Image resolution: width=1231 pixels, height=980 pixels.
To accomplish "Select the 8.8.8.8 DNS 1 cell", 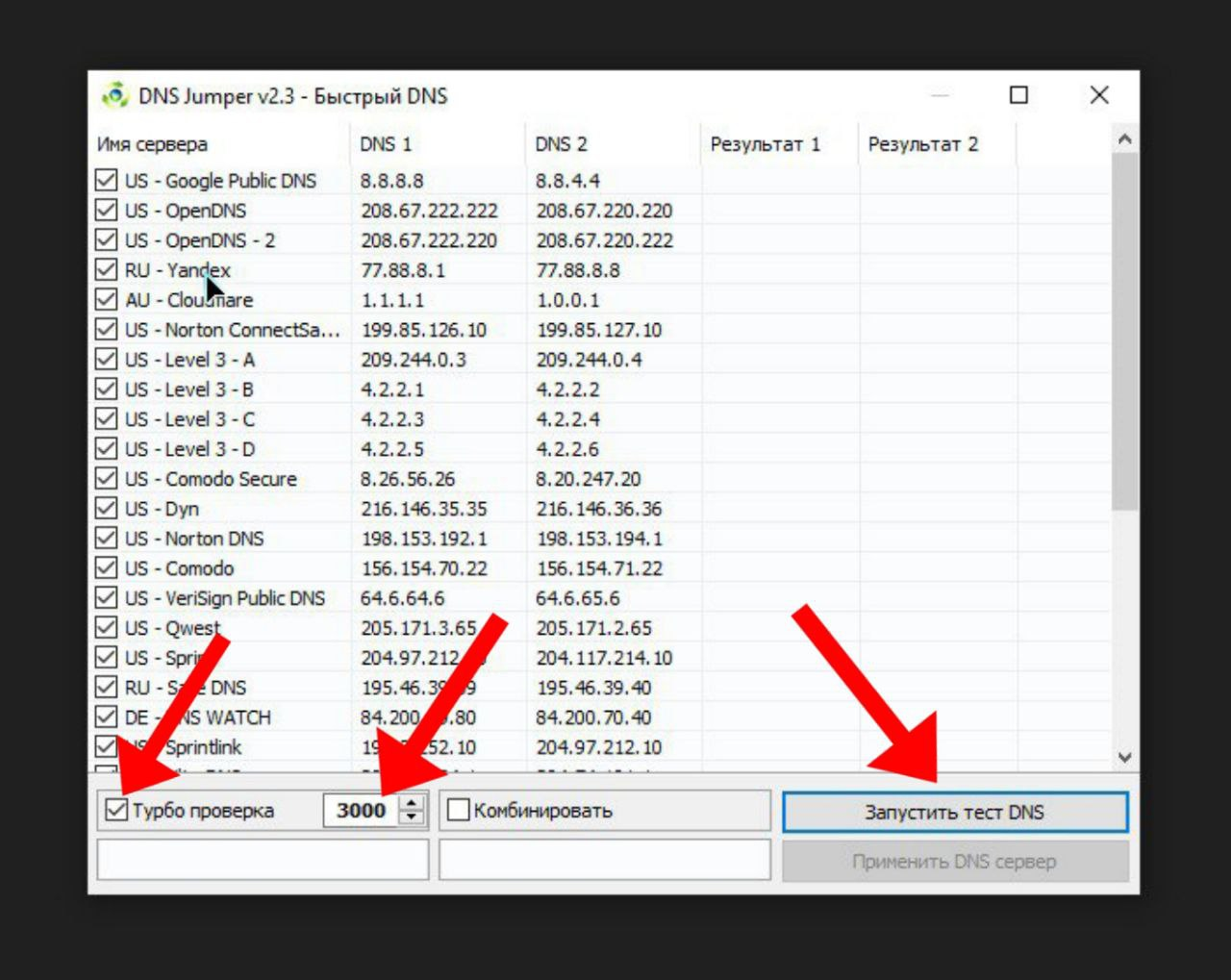I will click(x=391, y=181).
